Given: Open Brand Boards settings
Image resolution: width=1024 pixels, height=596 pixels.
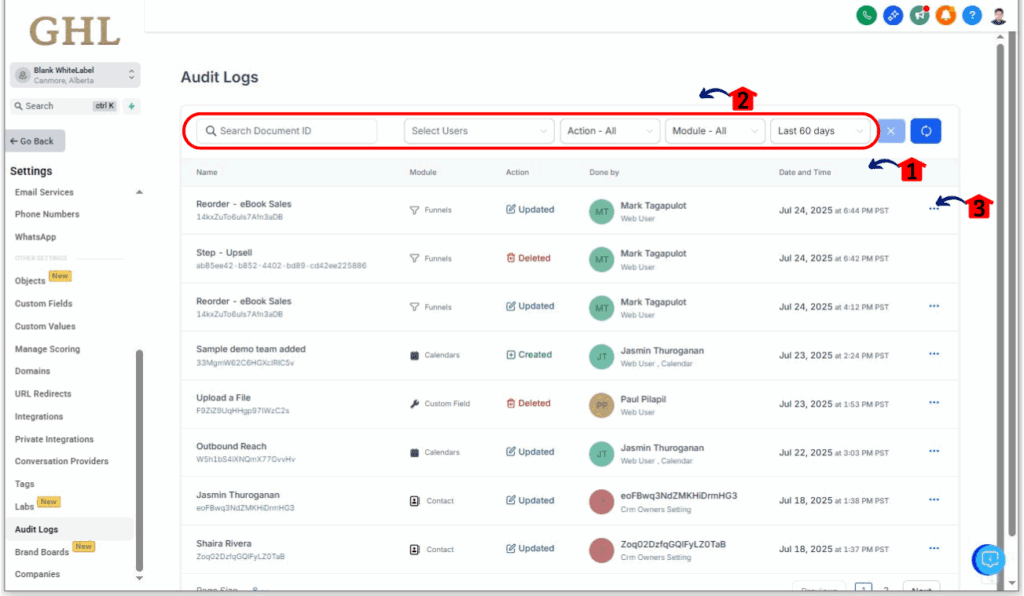Looking at the screenshot, I should [x=42, y=551].
